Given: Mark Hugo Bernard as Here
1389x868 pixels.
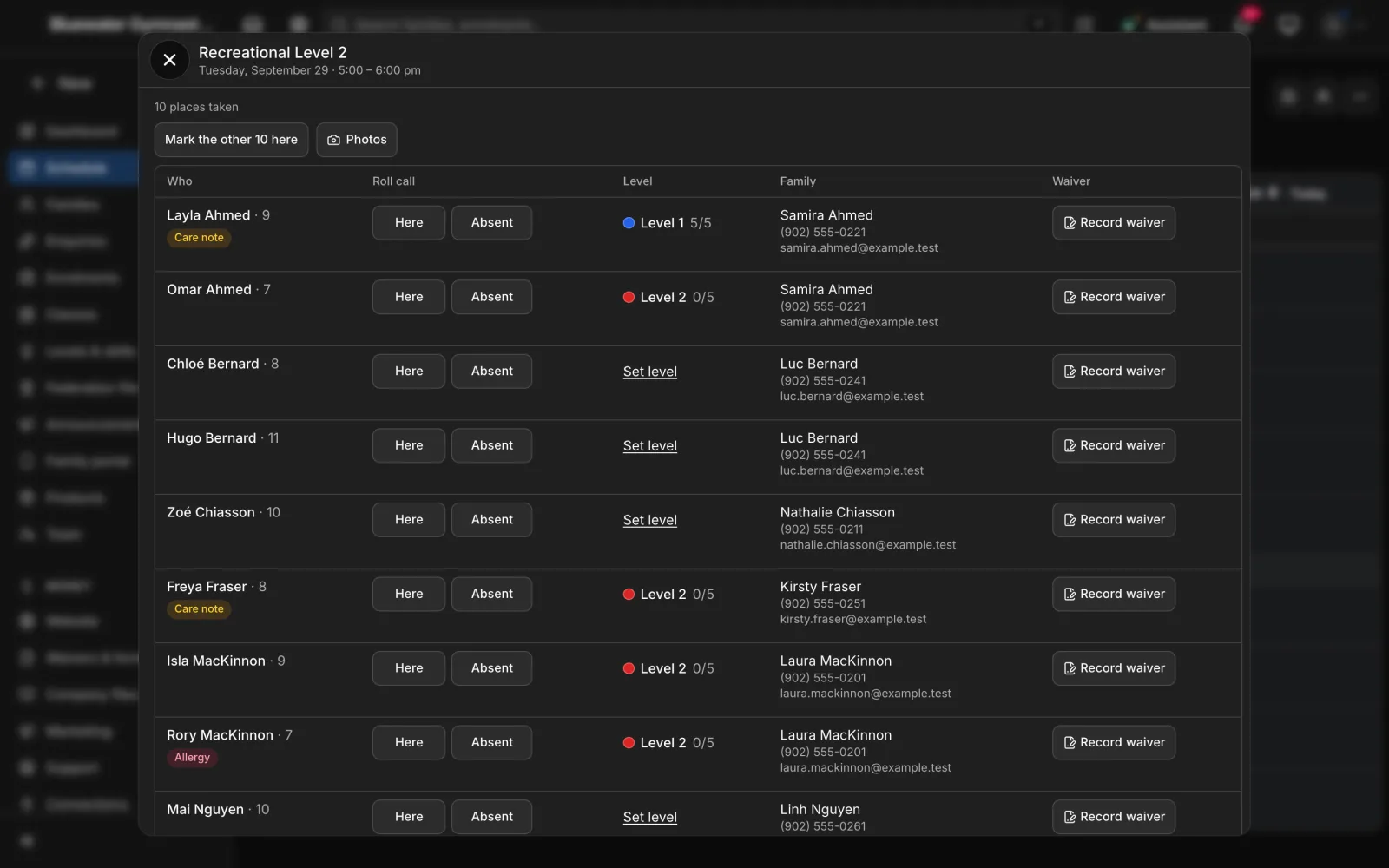Looking at the screenshot, I should click(x=409, y=445).
